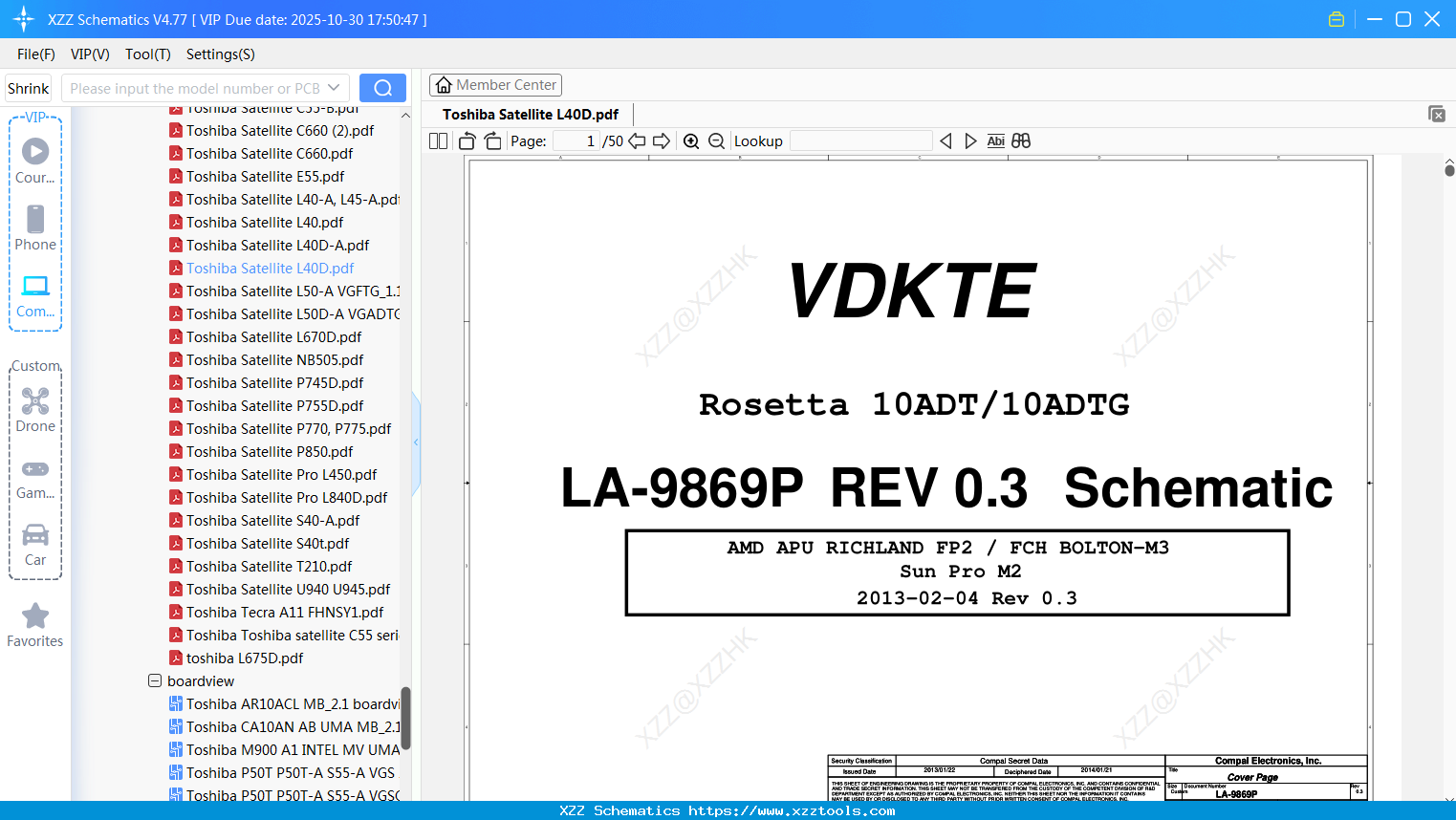The width and height of the screenshot is (1456, 820).
Task: Open Toshiba Satellite C660 (2).pdf
Action: 280,131
